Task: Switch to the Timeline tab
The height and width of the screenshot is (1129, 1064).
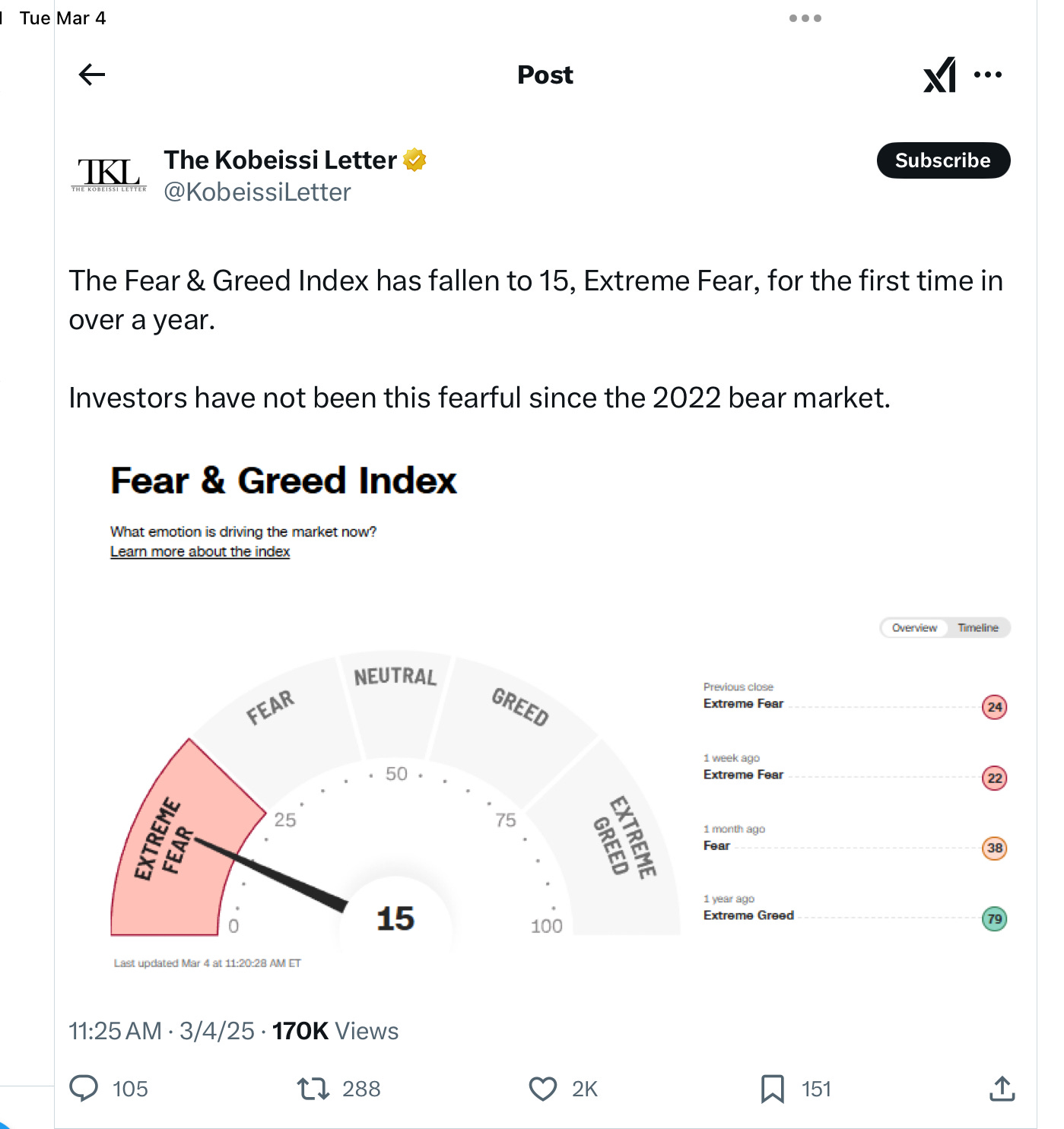Action: pyautogui.click(x=977, y=628)
